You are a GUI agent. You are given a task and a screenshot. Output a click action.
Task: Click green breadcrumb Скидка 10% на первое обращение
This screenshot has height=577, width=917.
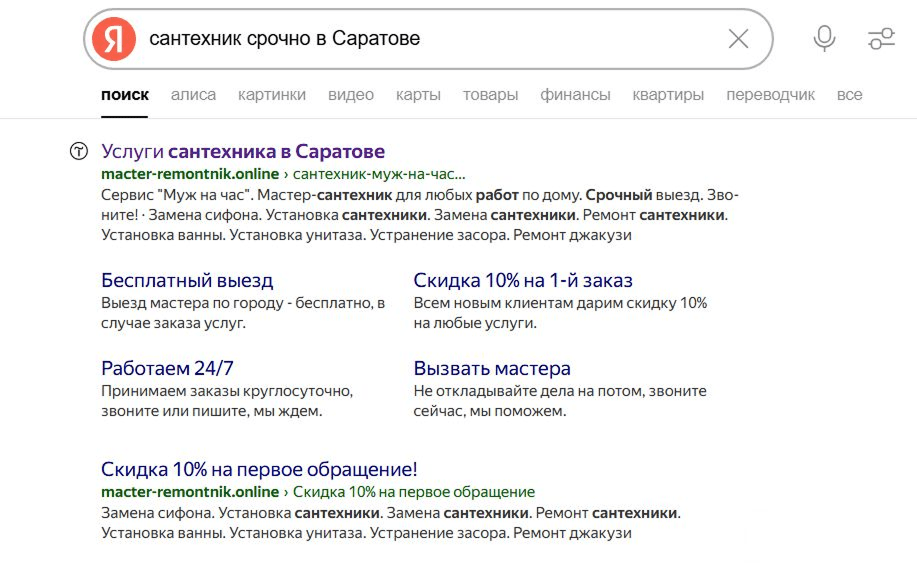(x=413, y=492)
